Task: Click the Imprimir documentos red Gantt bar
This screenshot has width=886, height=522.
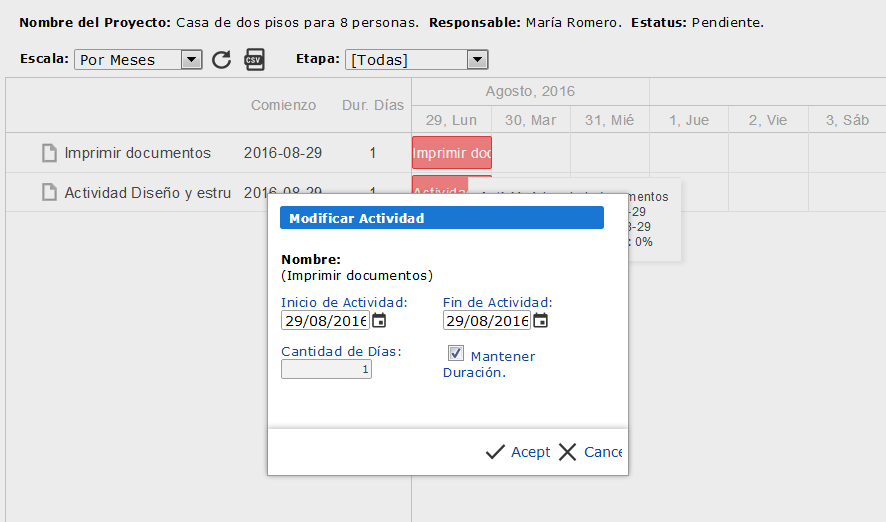Action: (x=452, y=153)
